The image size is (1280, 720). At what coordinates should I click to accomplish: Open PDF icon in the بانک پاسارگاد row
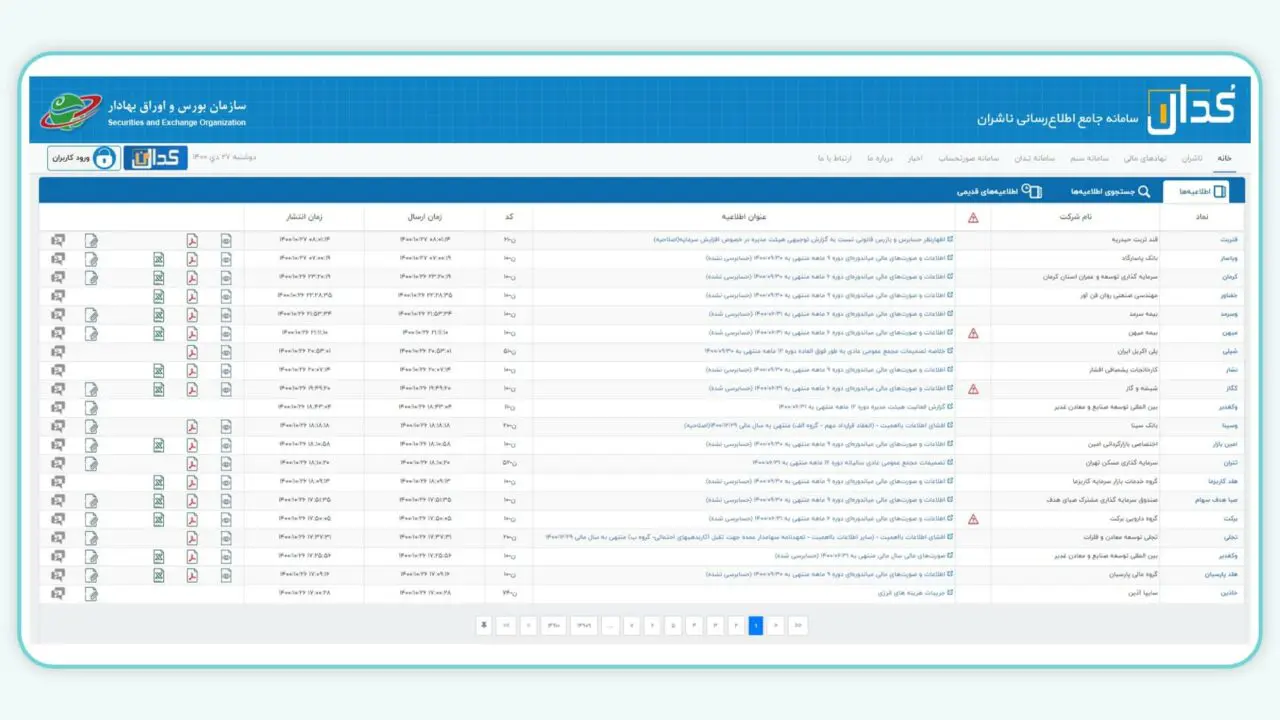pyautogui.click(x=191, y=259)
